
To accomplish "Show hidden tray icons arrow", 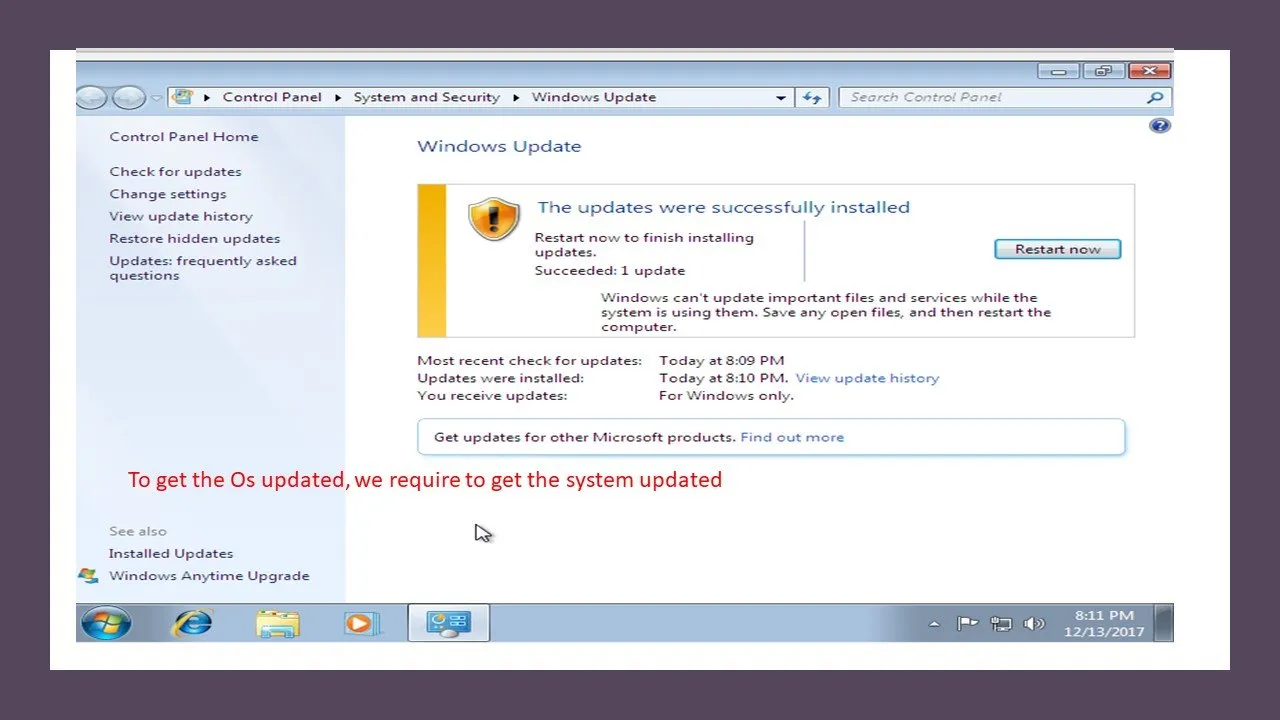I will pyautogui.click(x=934, y=624).
